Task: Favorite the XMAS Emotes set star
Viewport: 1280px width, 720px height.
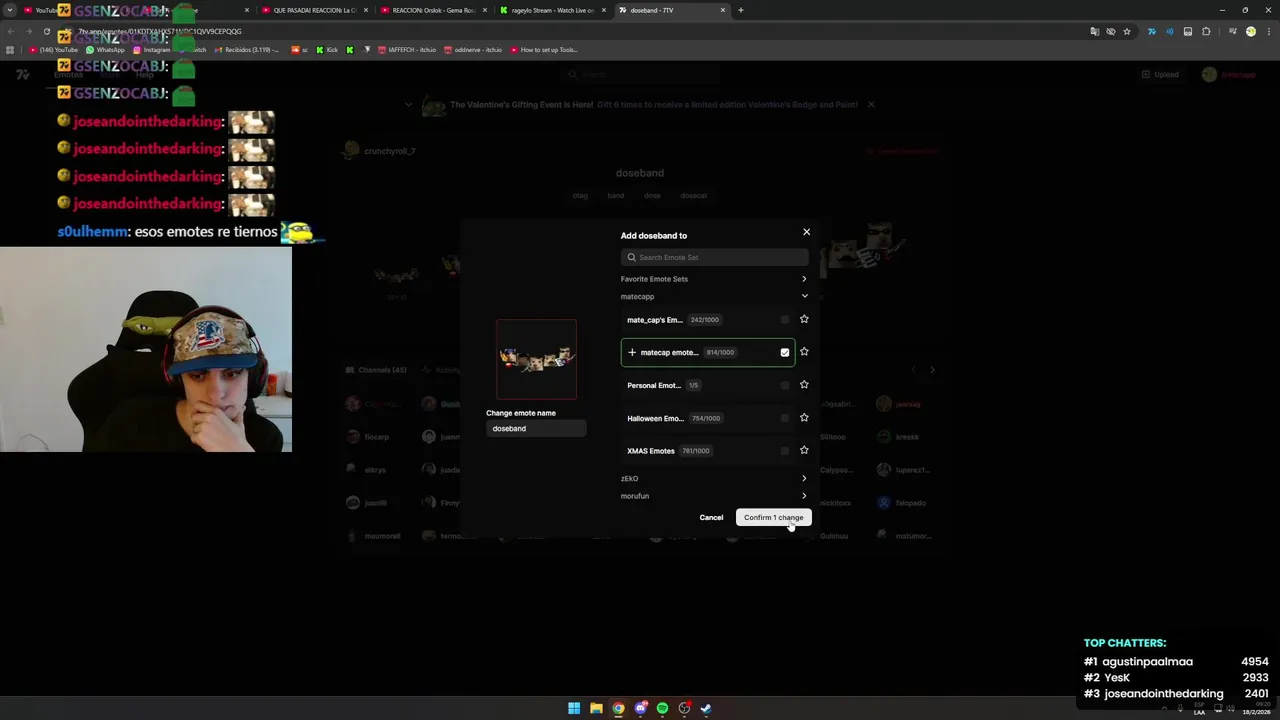Action: (x=804, y=450)
